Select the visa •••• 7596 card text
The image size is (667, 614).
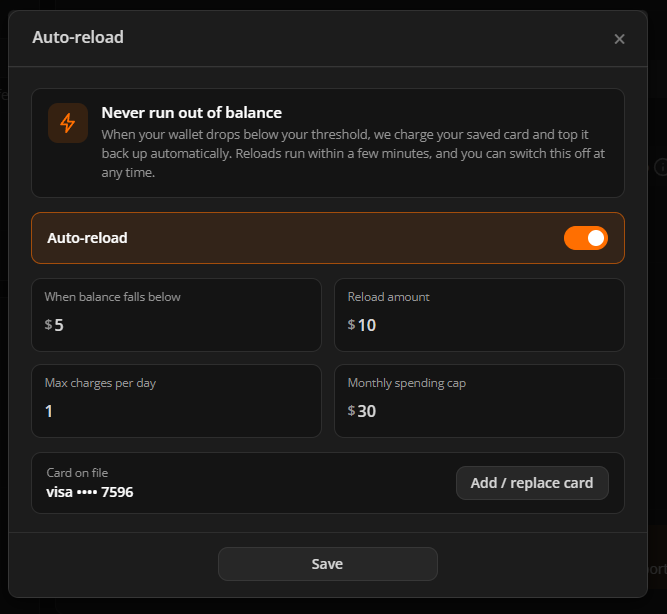[x=90, y=492]
